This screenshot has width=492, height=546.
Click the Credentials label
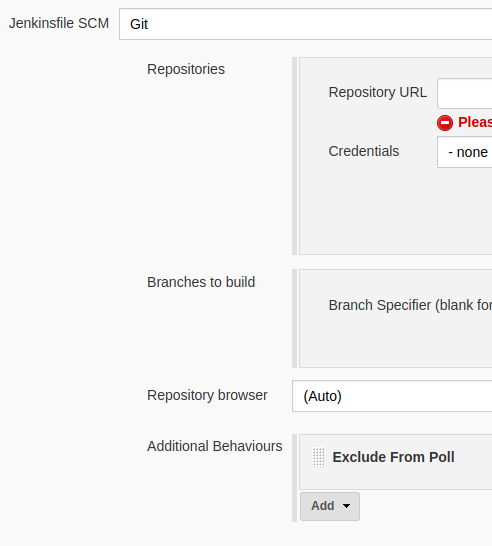click(364, 151)
